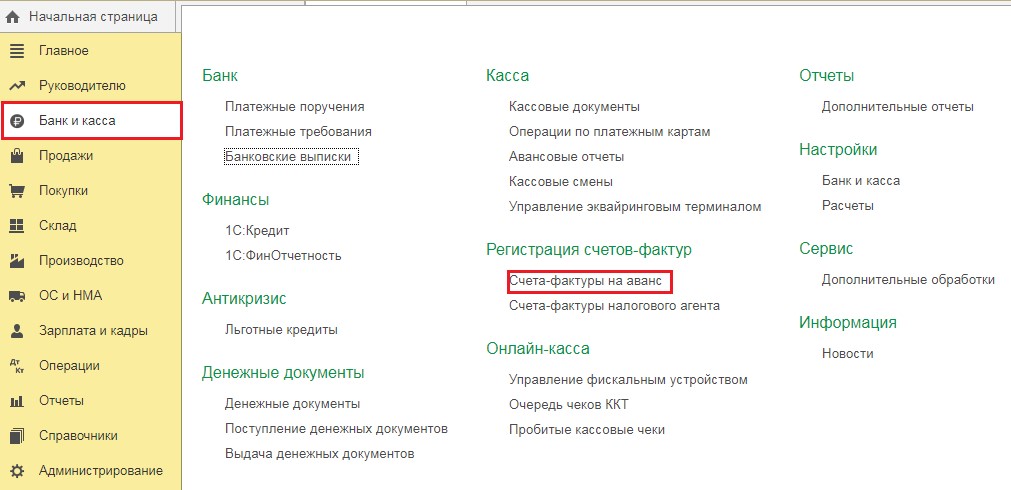Select the Банк и касса section
This screenshot has height=490, width=1011.
[x=91, y=121]
